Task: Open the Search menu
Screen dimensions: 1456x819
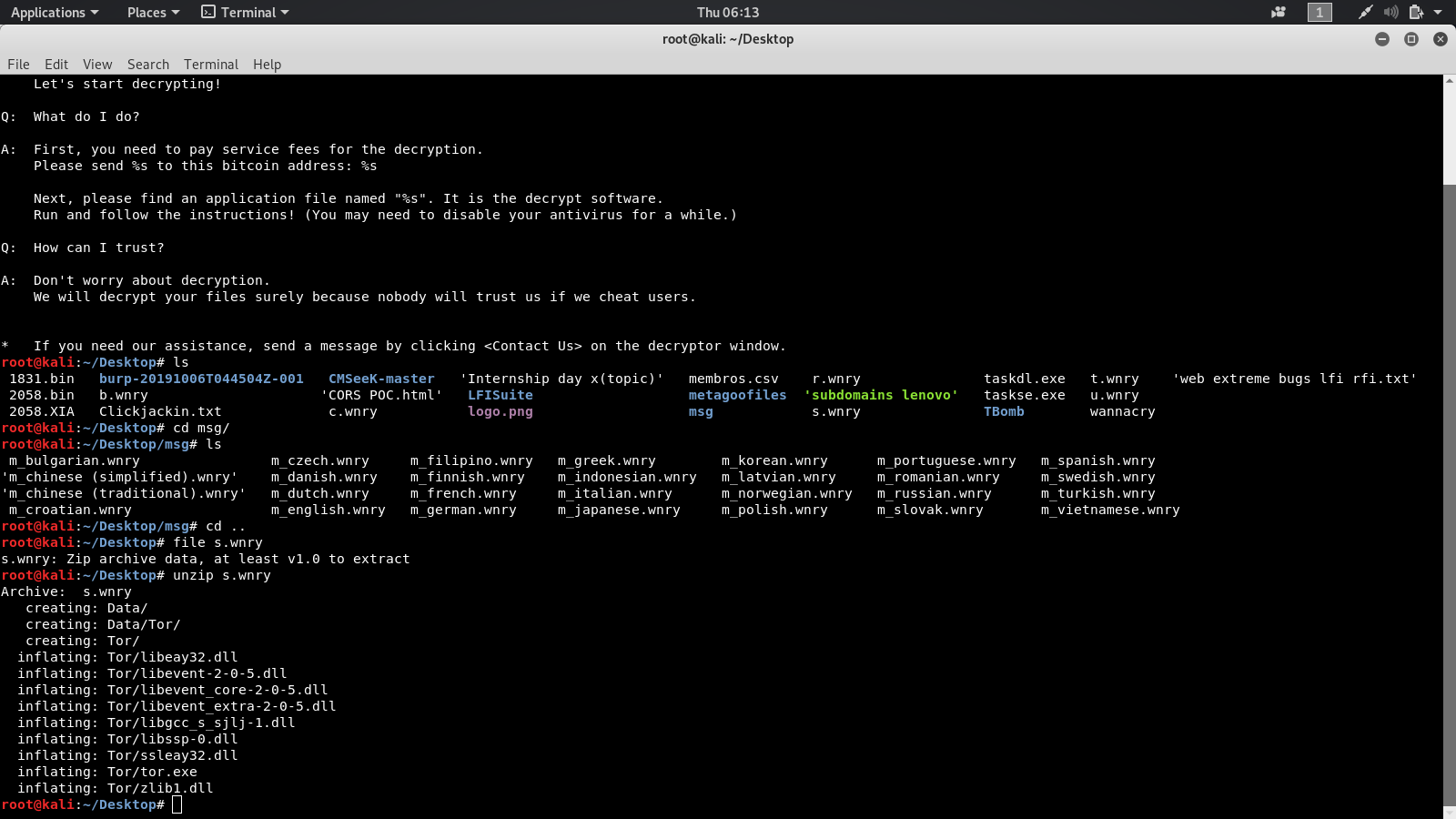Action: click(x=148, y=65)
